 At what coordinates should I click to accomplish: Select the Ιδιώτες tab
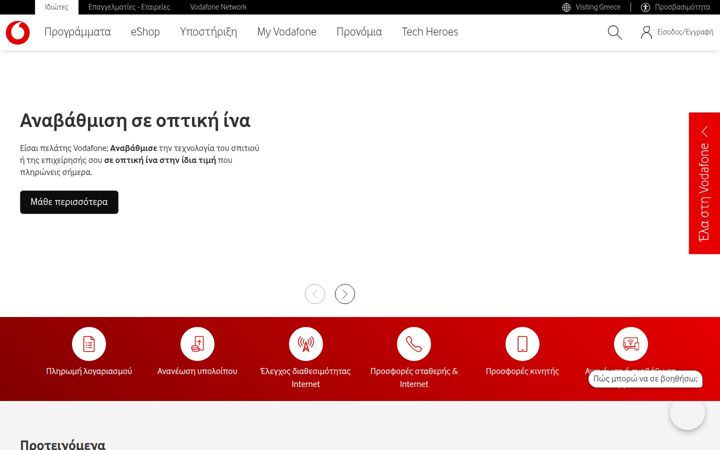[x=56, y=7]
